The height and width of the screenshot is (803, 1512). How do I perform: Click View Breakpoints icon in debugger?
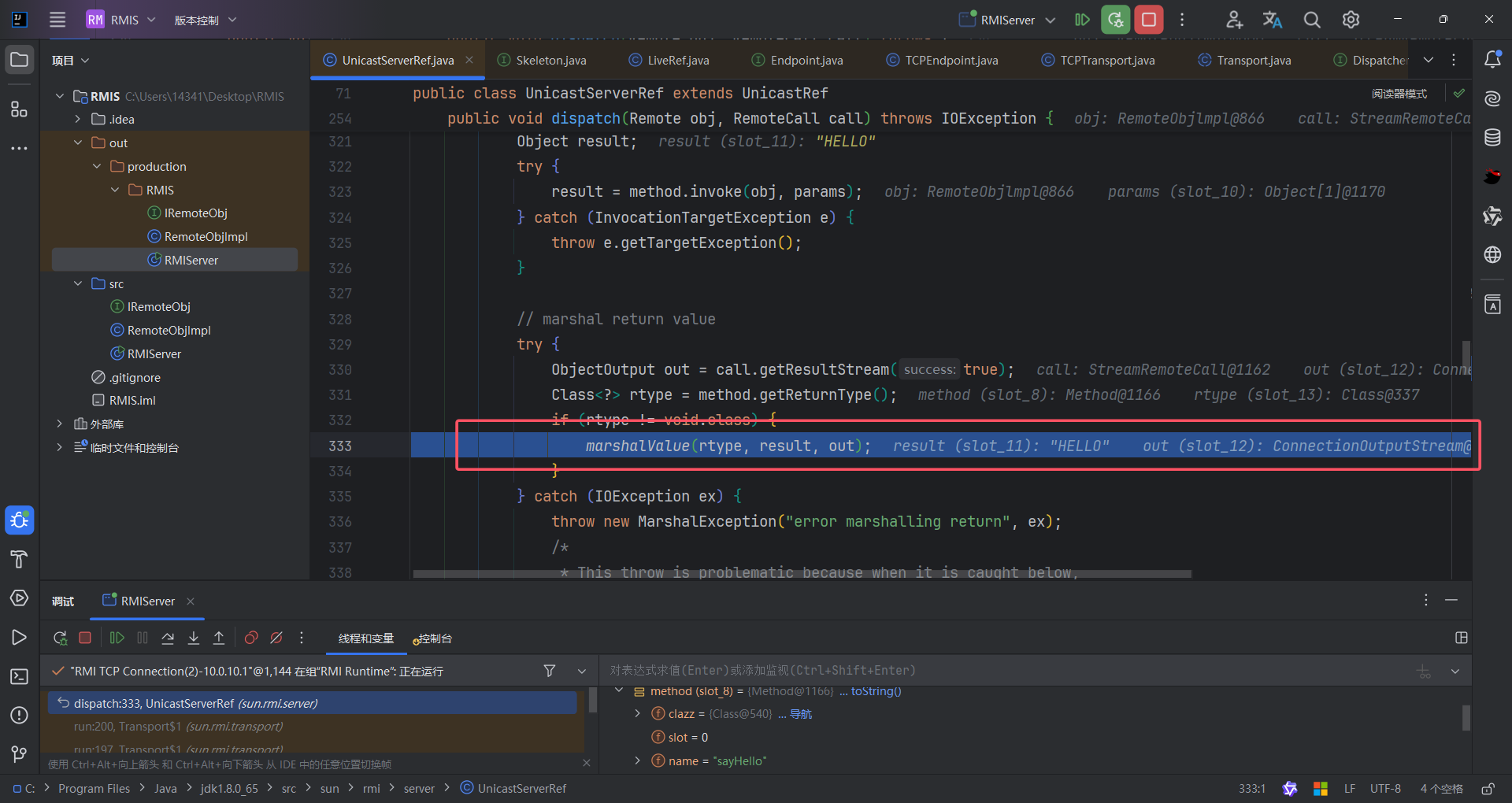[251, 638]
